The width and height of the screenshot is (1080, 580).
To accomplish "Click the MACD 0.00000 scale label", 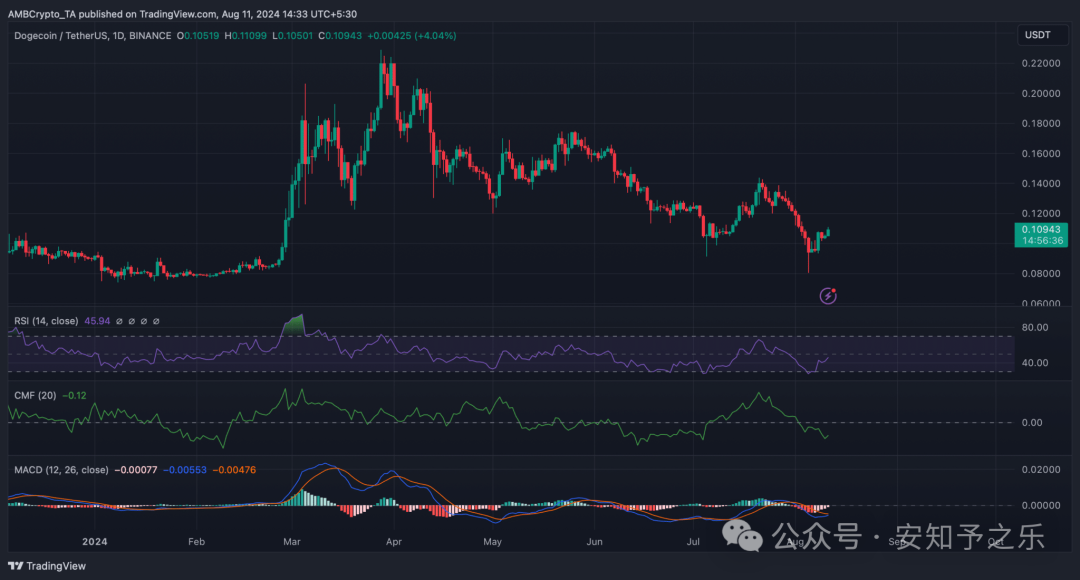I will pos(1041,505).
